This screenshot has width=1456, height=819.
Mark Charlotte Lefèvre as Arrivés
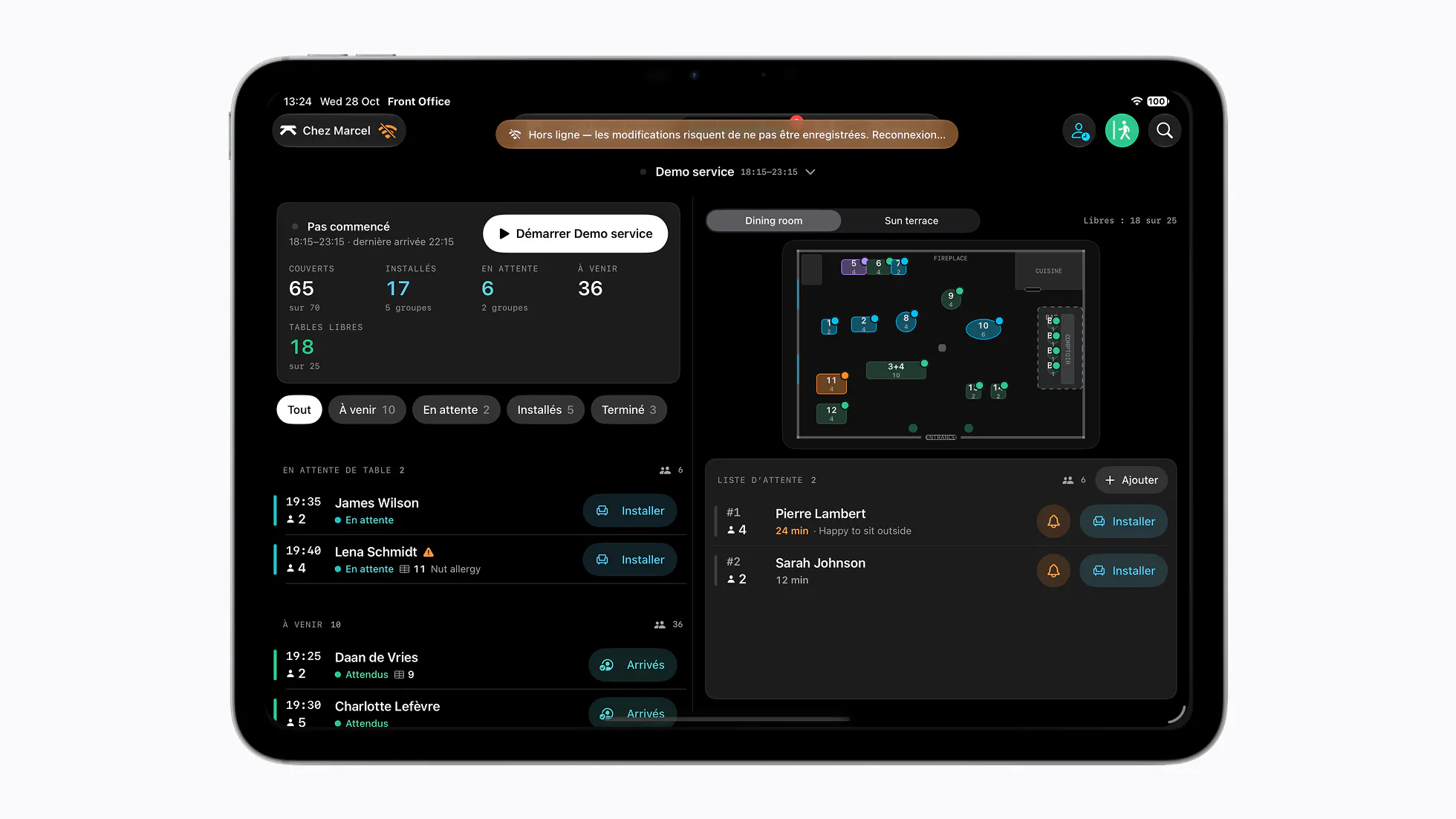[x=632, y=713]
